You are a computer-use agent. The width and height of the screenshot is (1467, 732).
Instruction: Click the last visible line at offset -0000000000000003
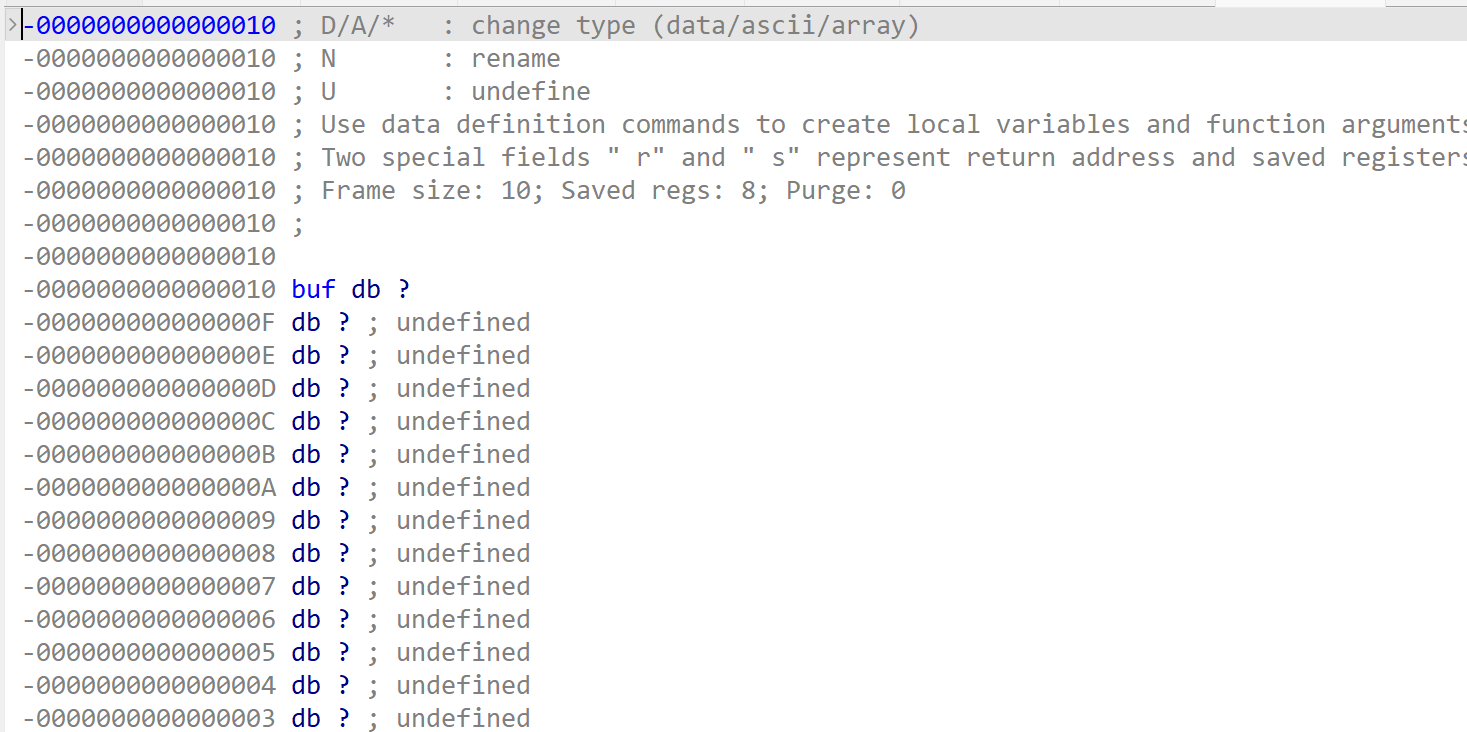tap(276, 718)
